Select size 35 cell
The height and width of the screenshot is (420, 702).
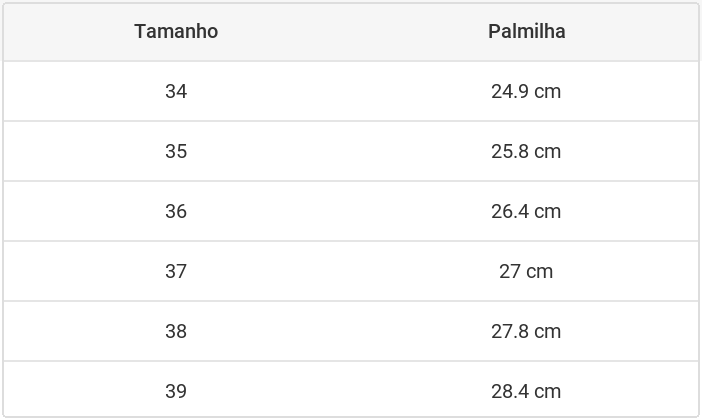[176, 151]
